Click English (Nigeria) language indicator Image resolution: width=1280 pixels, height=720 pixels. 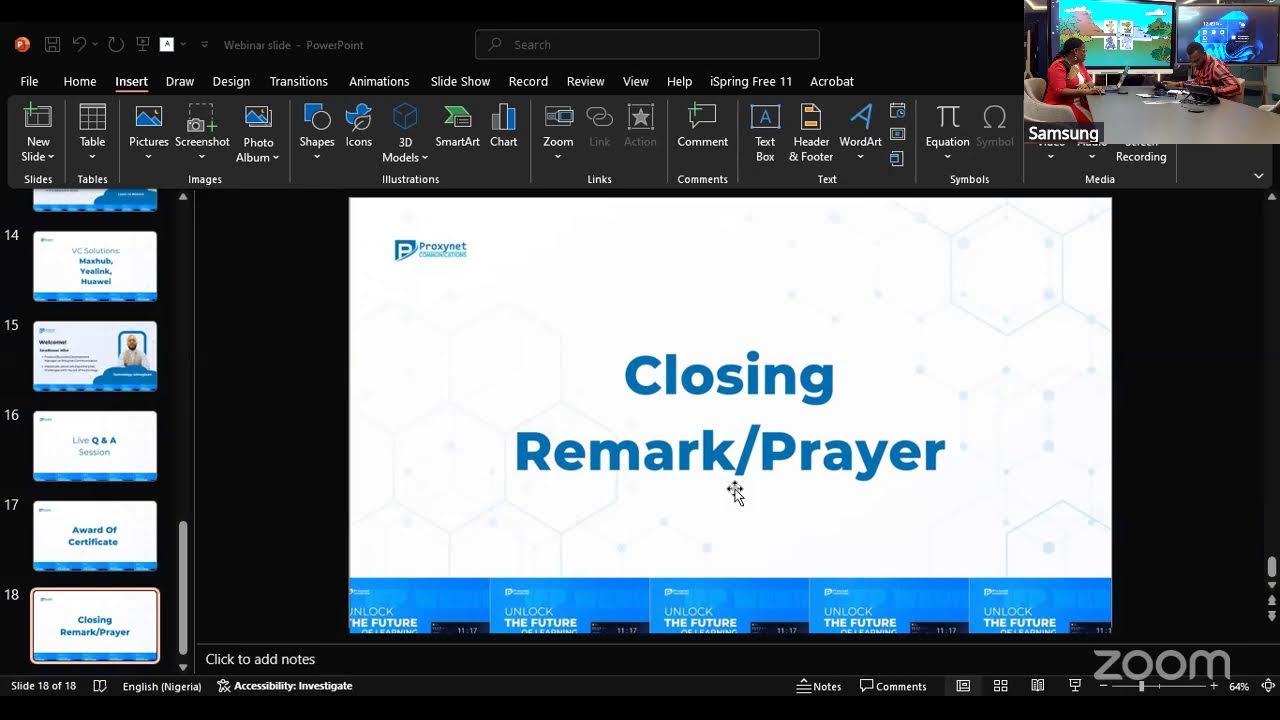(x=162, y=686)
